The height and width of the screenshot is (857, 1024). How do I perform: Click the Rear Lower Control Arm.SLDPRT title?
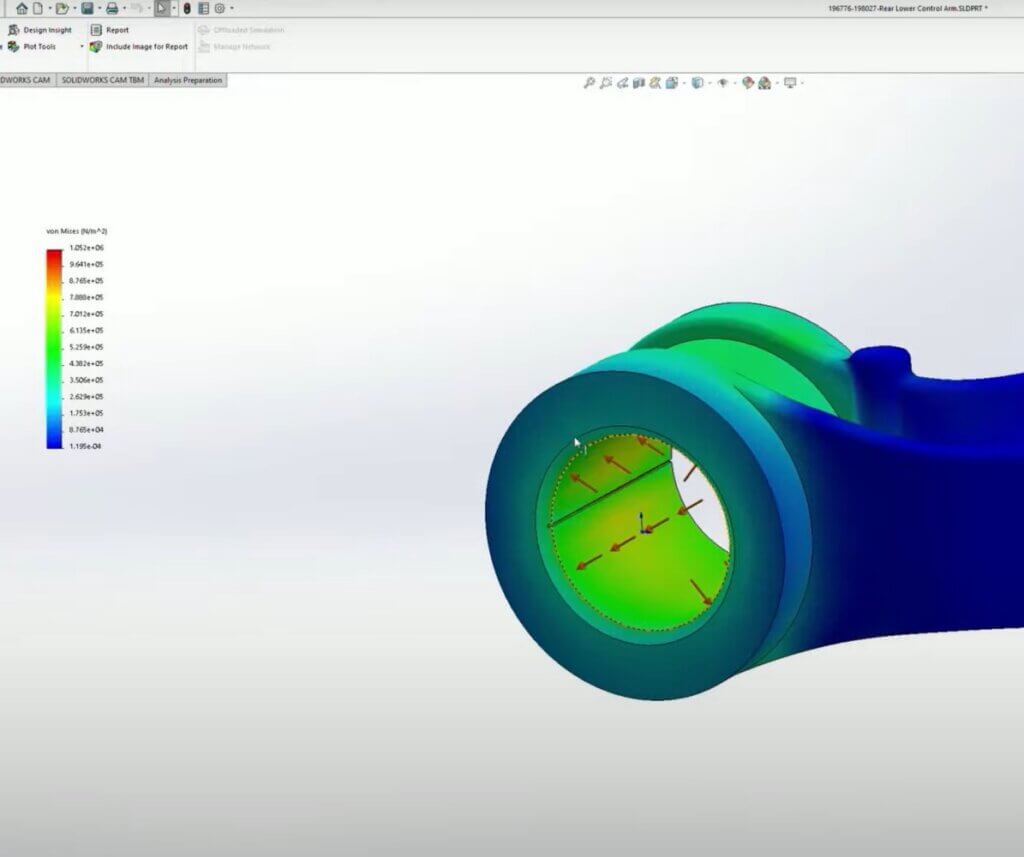[x=908, y=8]
